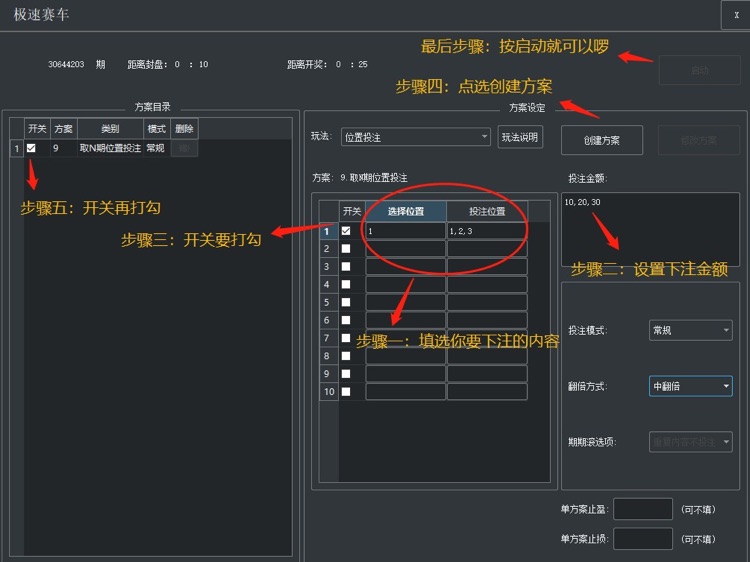
Task: Toggle the checkbox for scheme 9 in 方案目录
Action: coord(31,148)
